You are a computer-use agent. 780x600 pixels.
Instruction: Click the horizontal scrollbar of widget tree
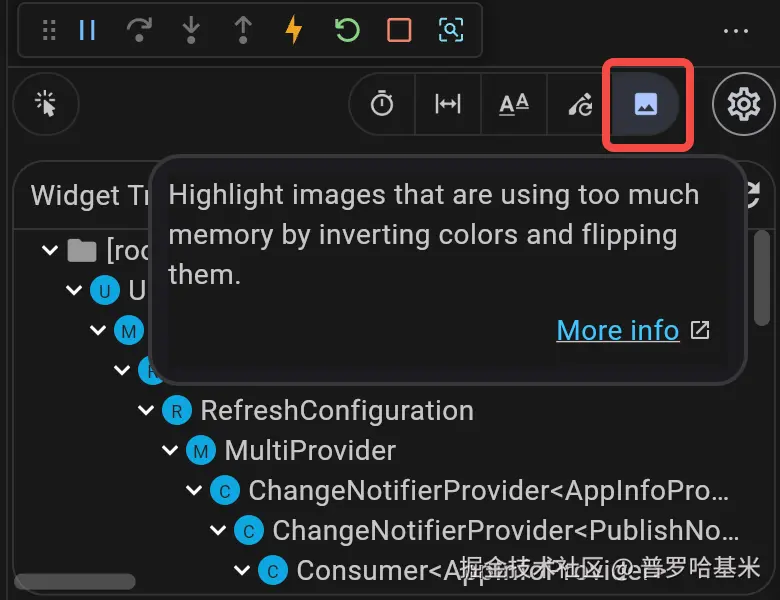(75, 582)
